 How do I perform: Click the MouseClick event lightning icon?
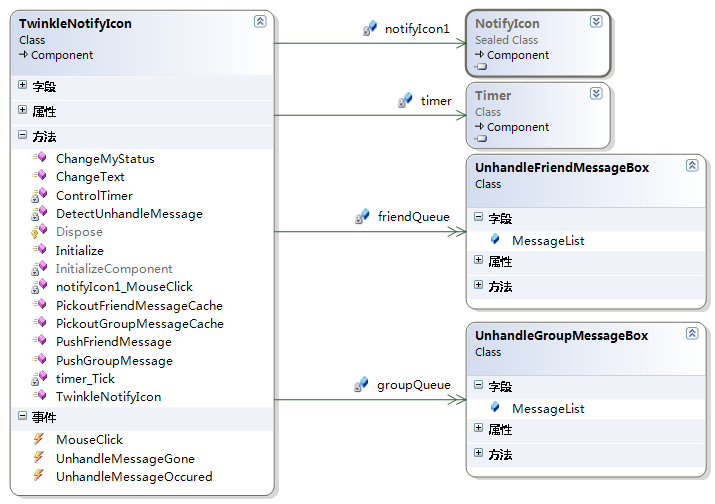coord(39,440)
